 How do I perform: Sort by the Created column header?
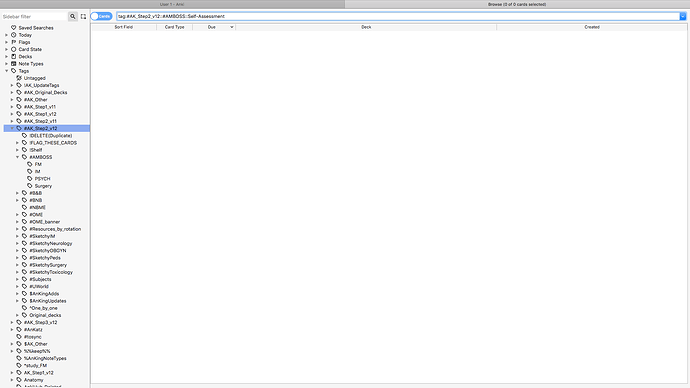[592, 27]
